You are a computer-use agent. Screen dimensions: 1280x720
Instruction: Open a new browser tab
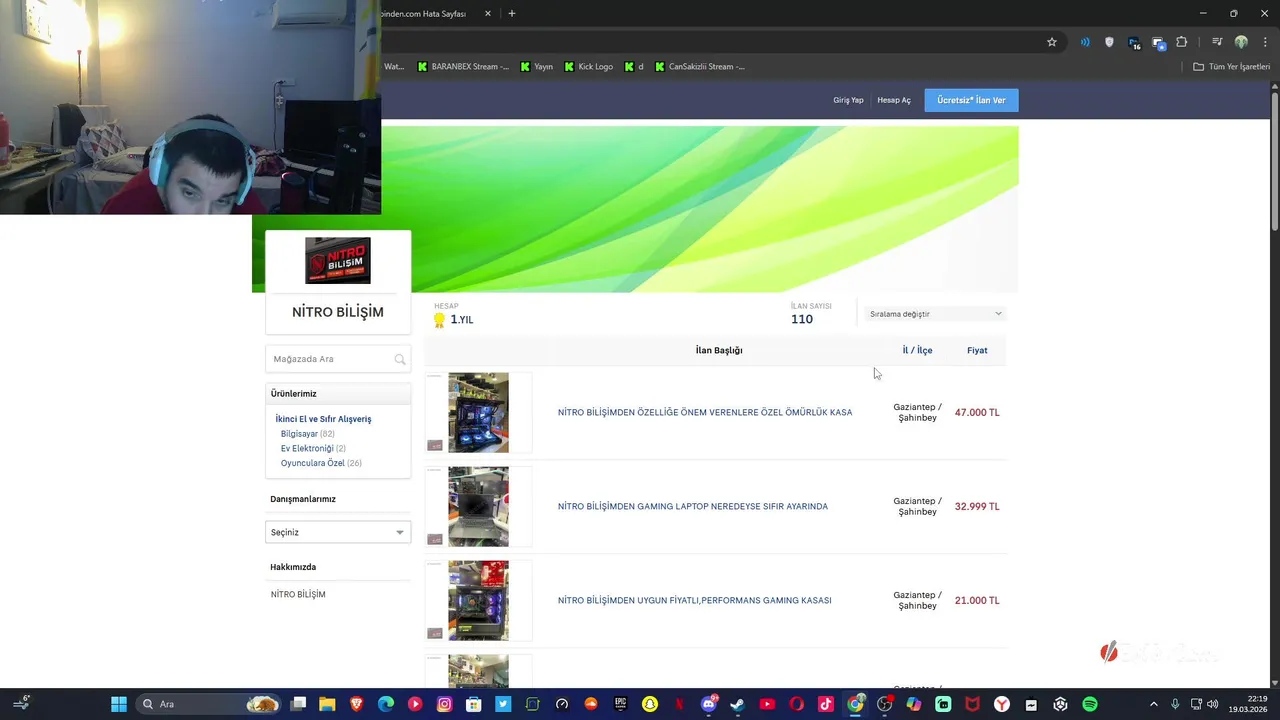[x=512, y=14]
